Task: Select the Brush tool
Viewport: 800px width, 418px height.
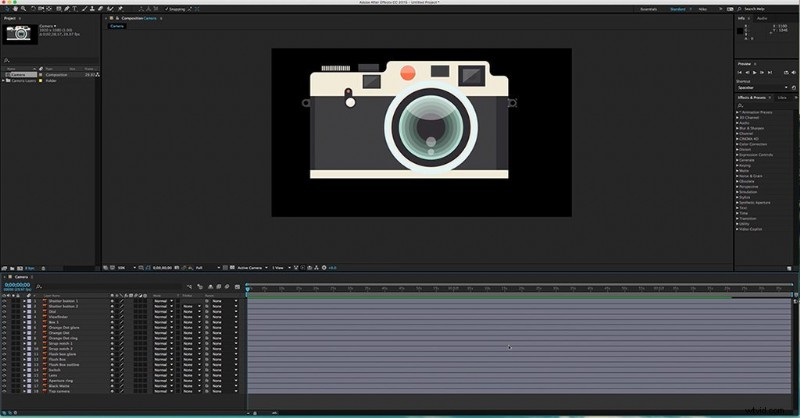Action: tap(85, 9)
